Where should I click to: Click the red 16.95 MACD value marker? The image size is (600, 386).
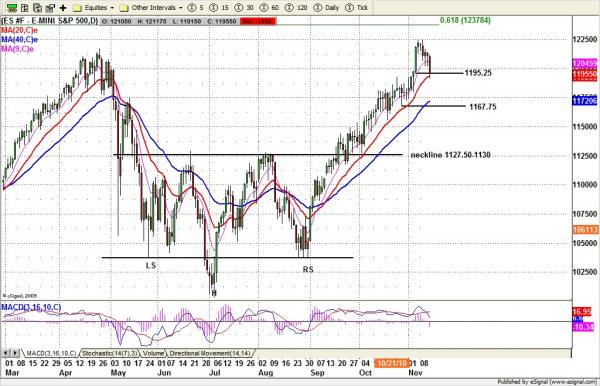tap(583, 312)
